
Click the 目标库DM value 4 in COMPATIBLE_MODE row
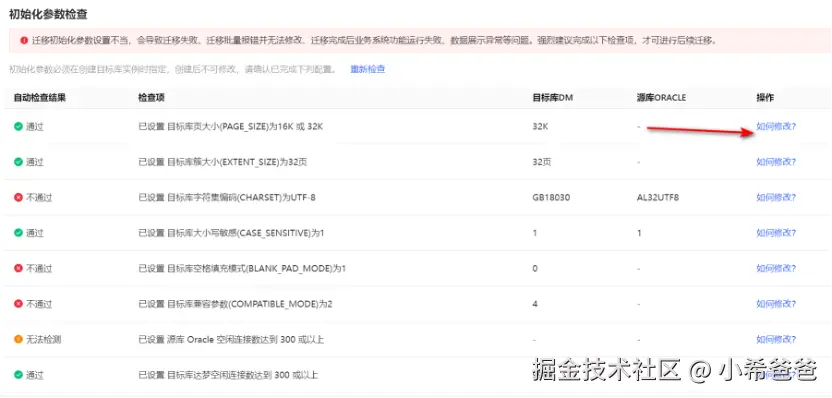tap(535, 304)
